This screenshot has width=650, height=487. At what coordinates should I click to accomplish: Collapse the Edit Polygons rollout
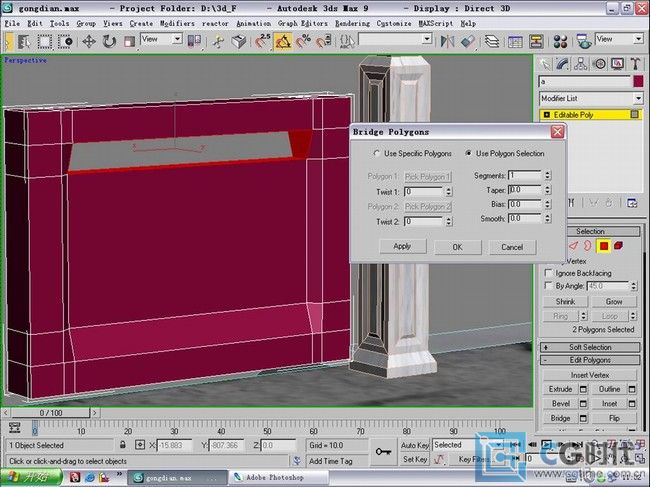(590, 360)
